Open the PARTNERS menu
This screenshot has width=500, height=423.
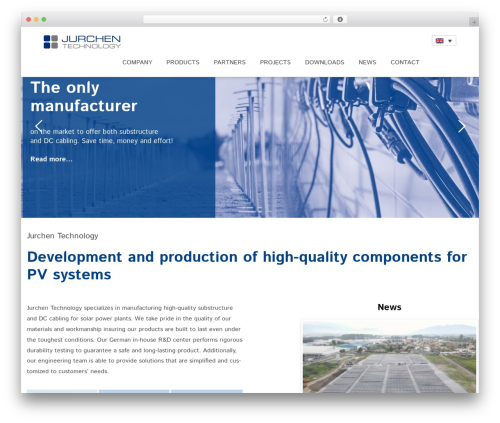(229, 62)
